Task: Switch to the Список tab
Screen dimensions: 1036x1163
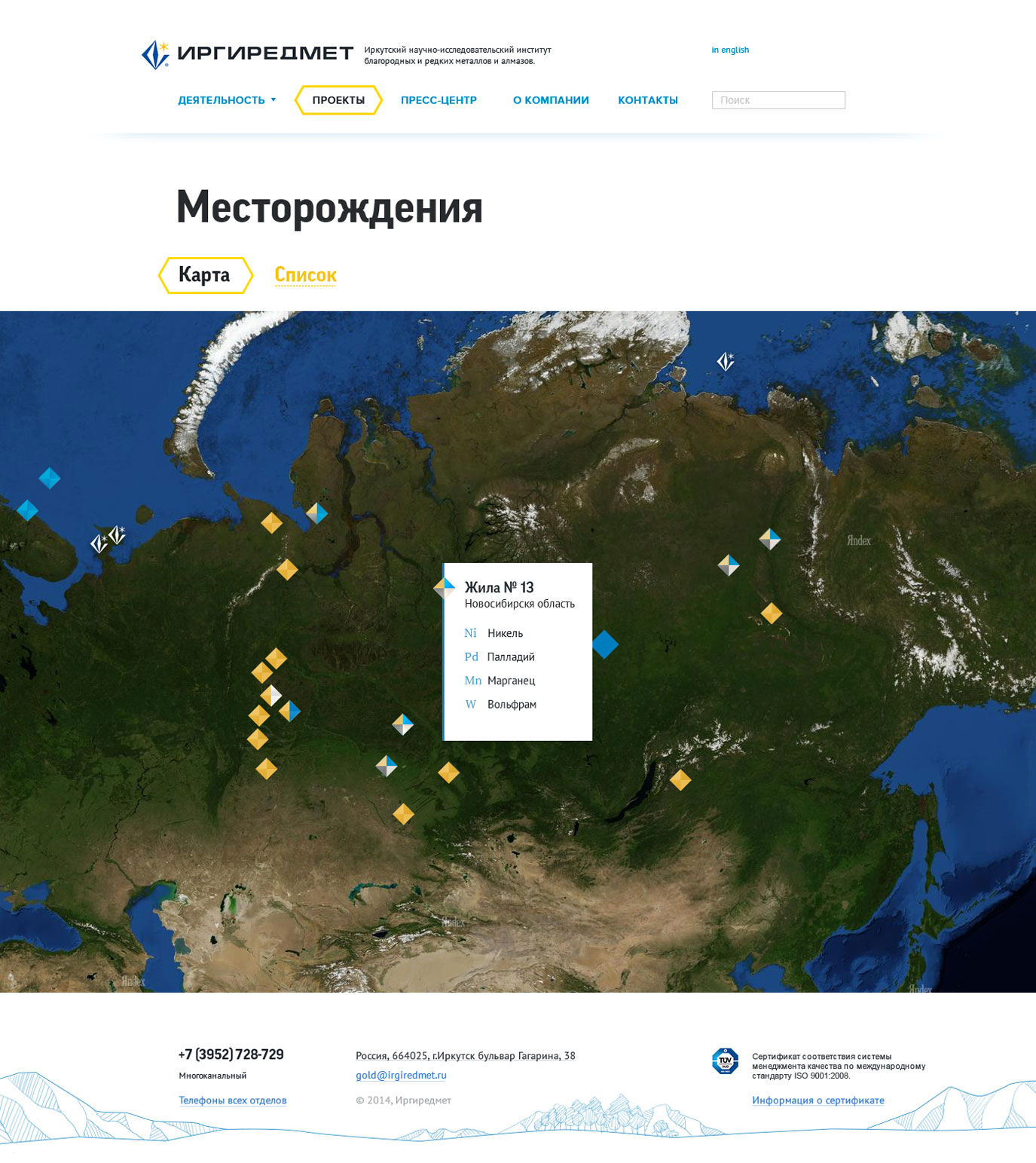Action: (x=305, y=275)
